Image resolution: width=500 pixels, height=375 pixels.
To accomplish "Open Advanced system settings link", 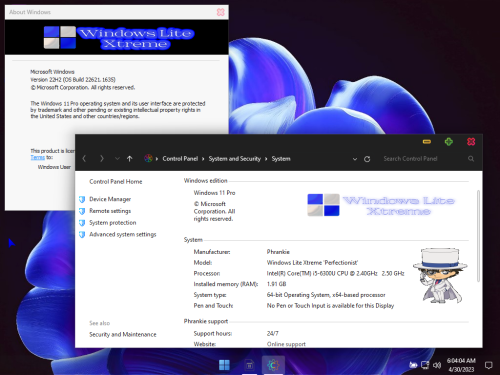I will (123, 234).
